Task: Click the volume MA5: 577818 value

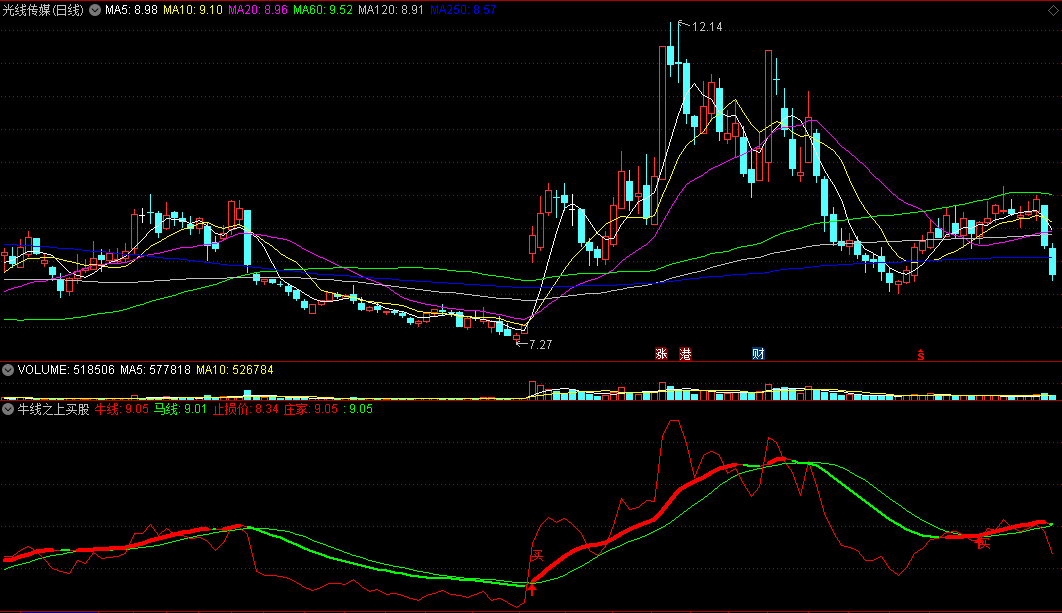Action: click(155, 370)
